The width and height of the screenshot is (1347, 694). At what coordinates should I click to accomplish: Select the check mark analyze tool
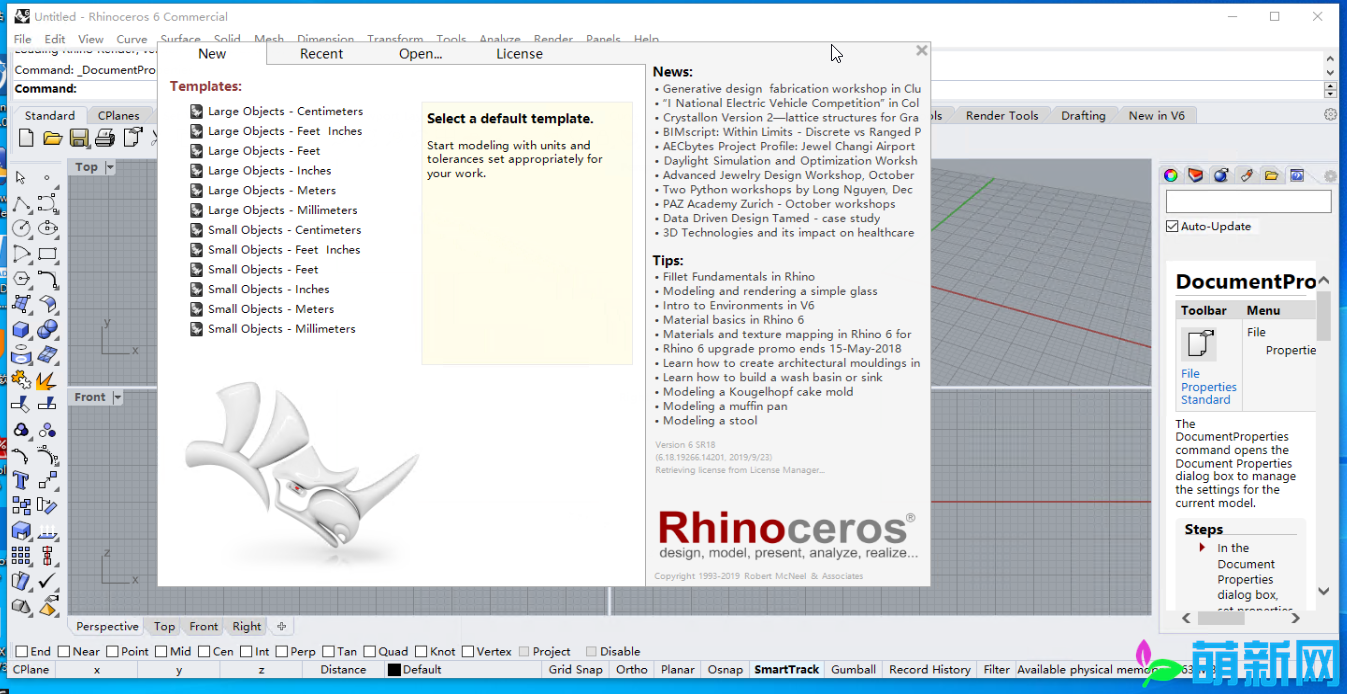(47, 581)
